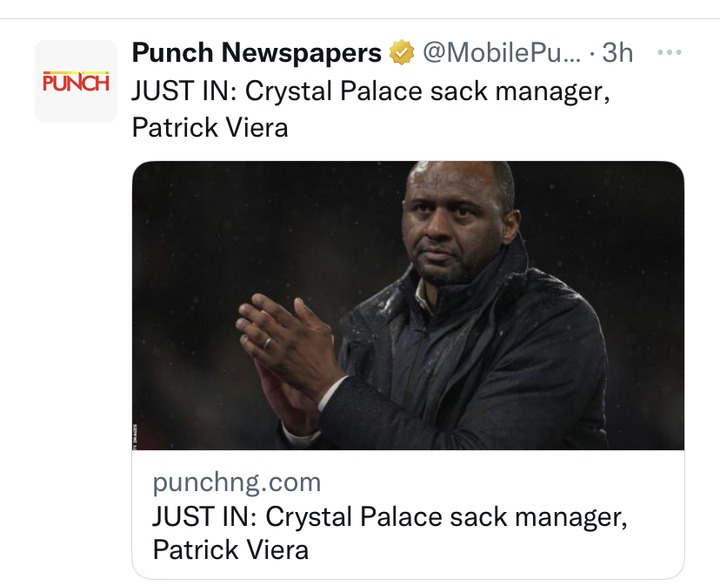
Task: Open the link card headline about Crystal Palace
Action: tap(390, 533)
